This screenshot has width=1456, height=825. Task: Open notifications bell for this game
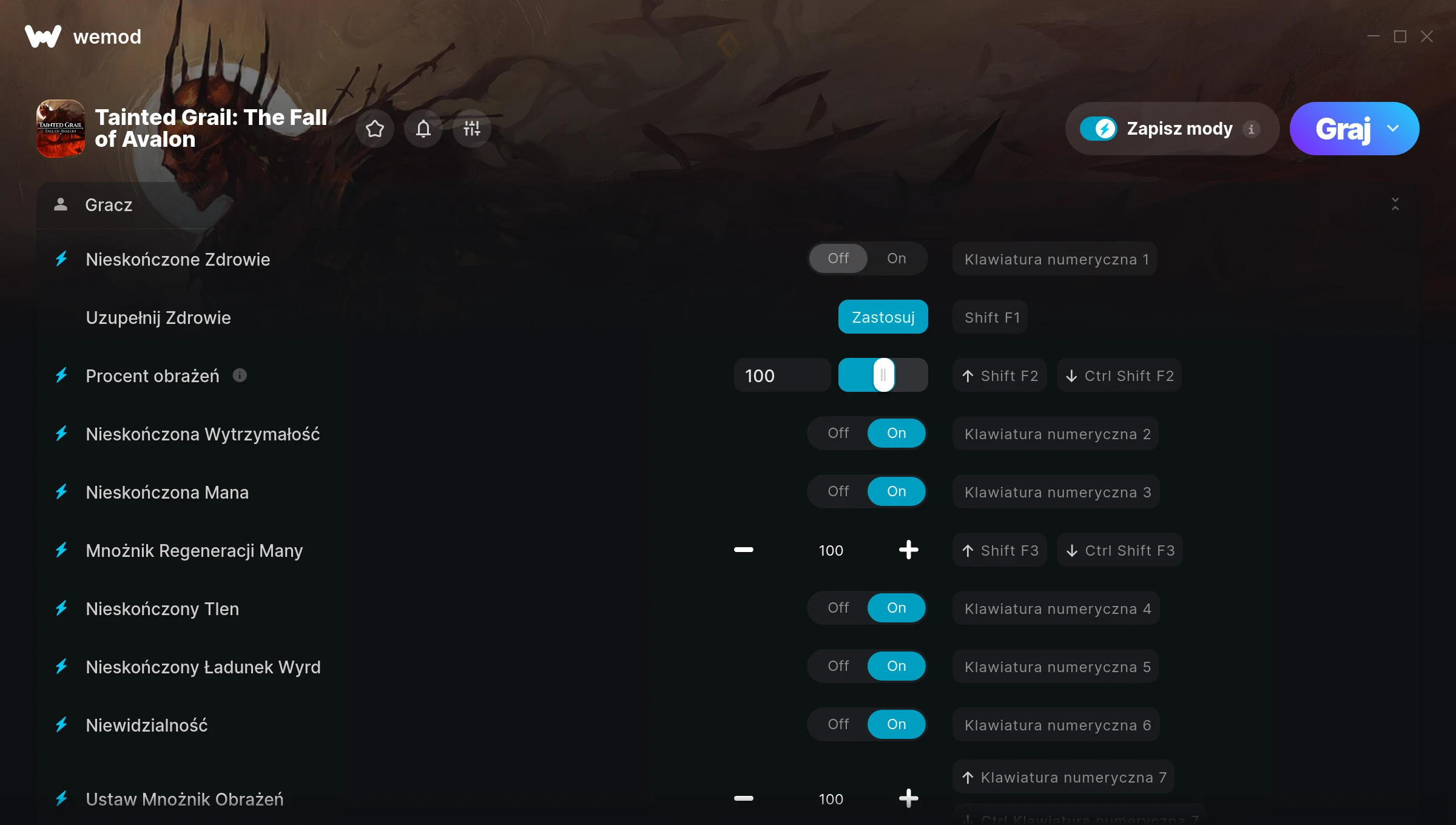[x=423, y=129]
